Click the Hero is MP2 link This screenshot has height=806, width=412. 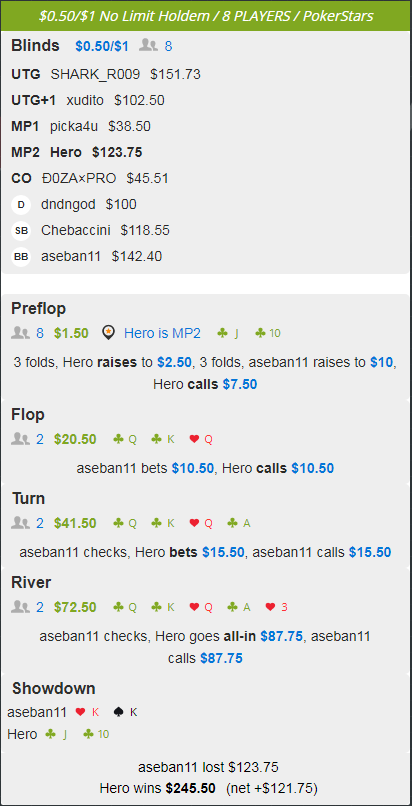(162, 333)
